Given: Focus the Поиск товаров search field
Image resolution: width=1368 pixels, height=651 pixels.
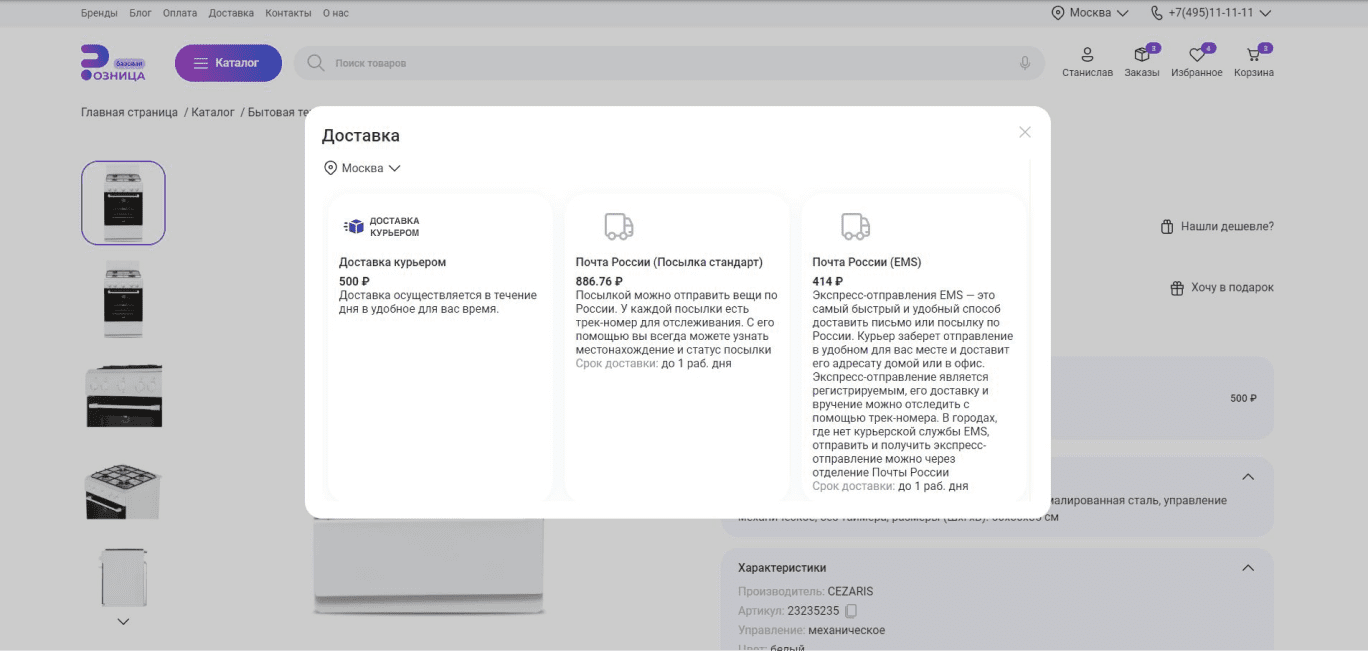Looking at the screenshot, I should 669,63.
